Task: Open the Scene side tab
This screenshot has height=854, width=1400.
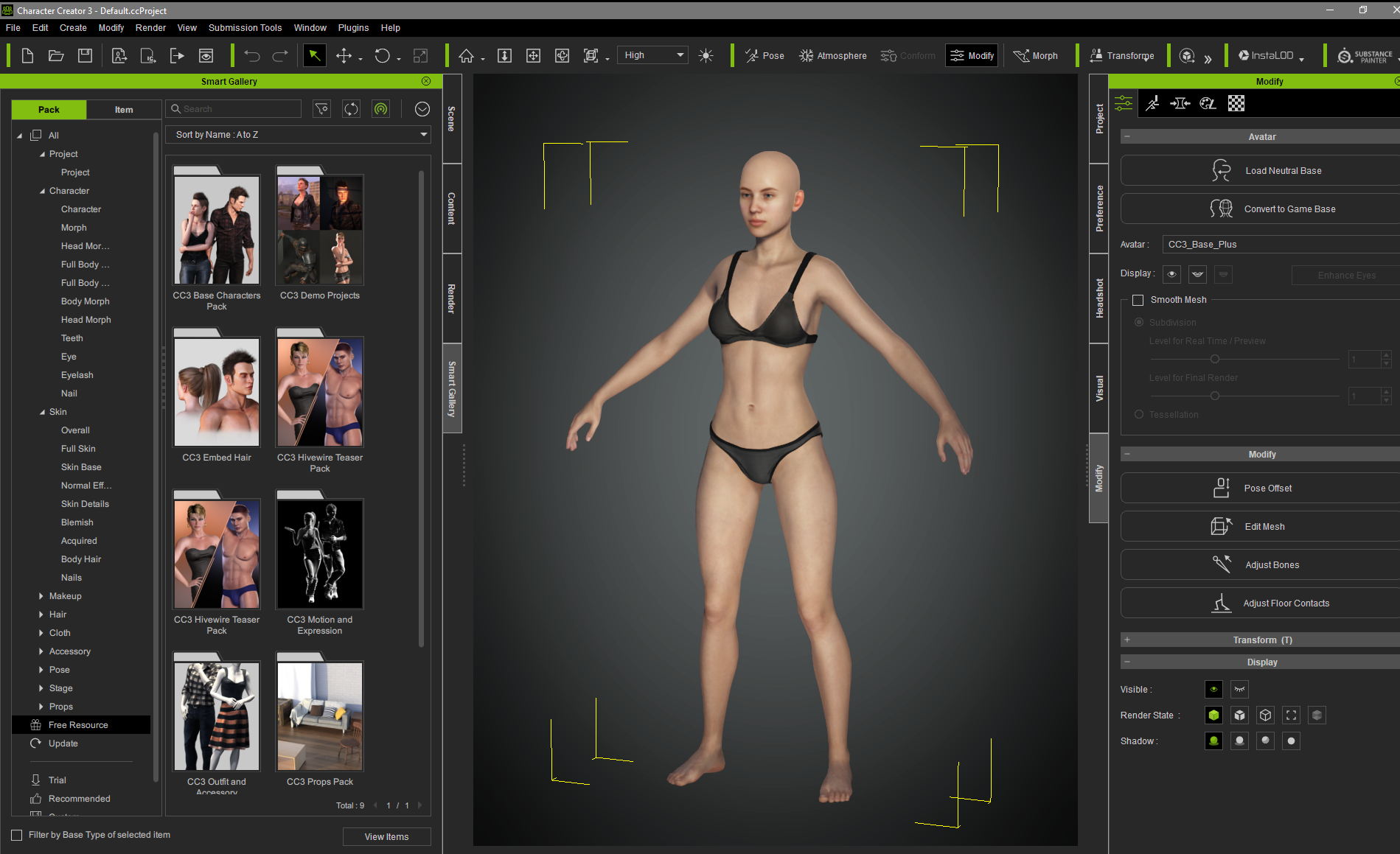Action: [452, 119]
